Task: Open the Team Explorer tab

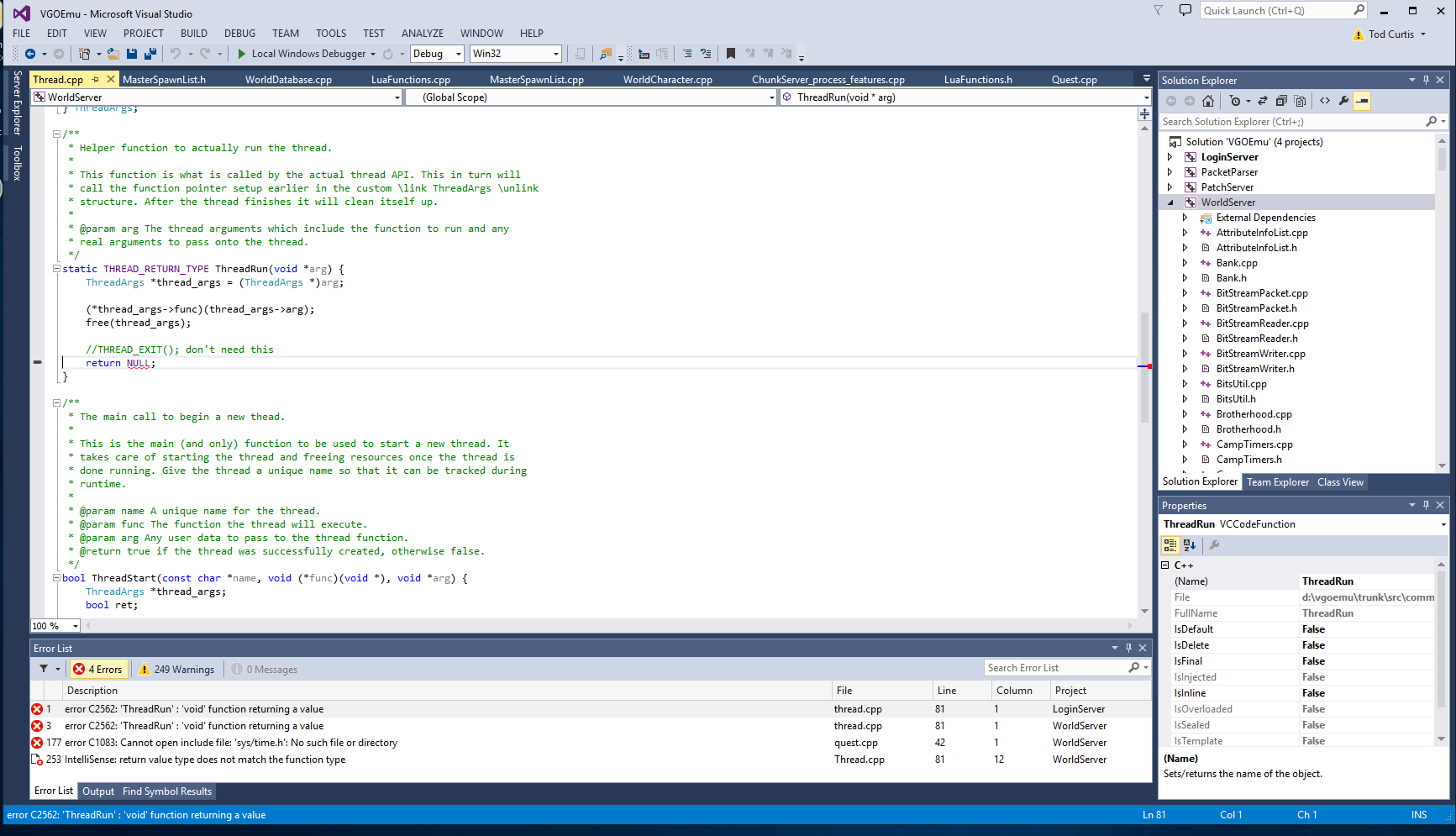Action: point(1277,482)
